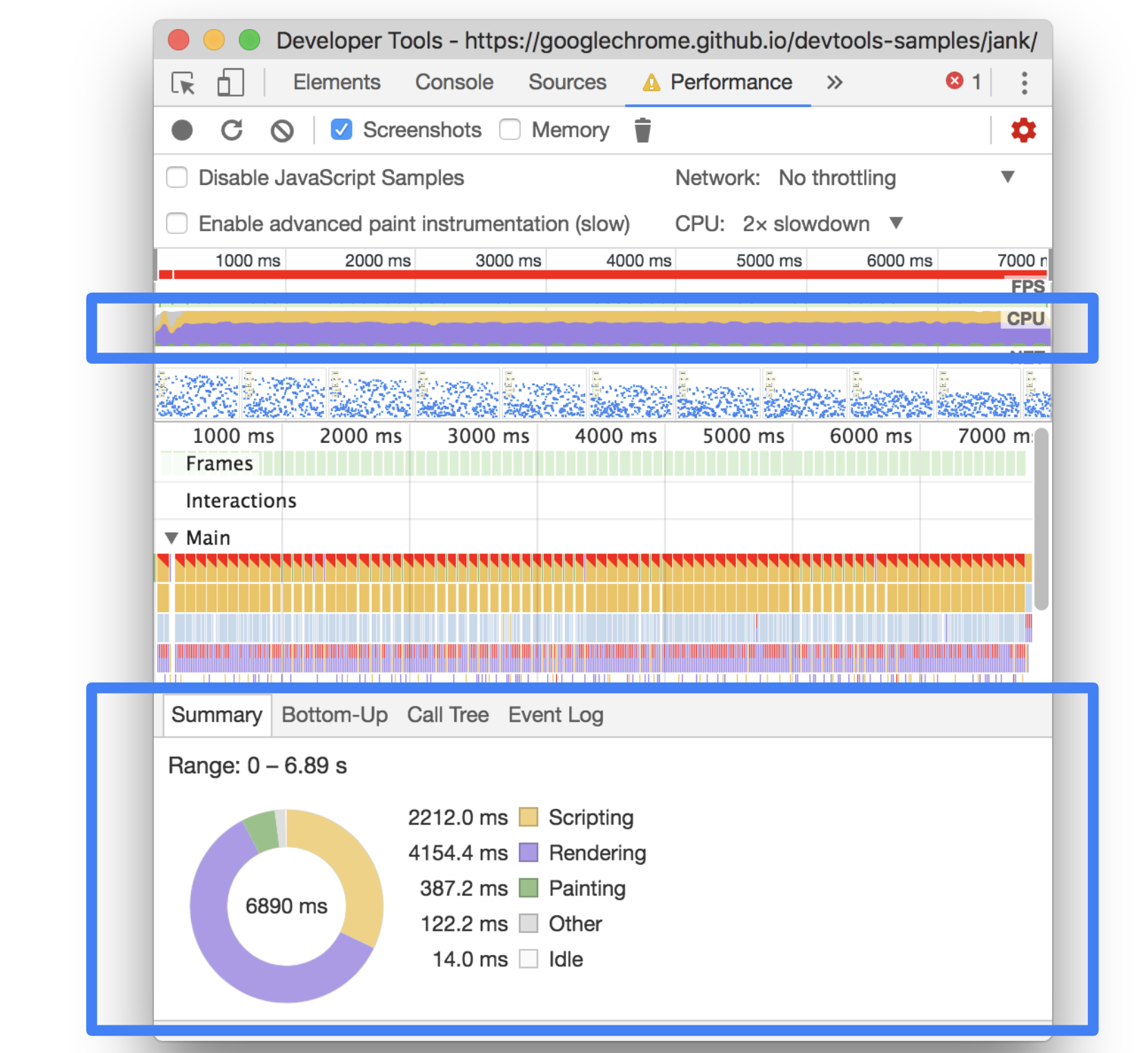The width and height of the screenshot is (1148, 1053).
Task: Open capture settings via the red gear
Action: coord(1024,130)
